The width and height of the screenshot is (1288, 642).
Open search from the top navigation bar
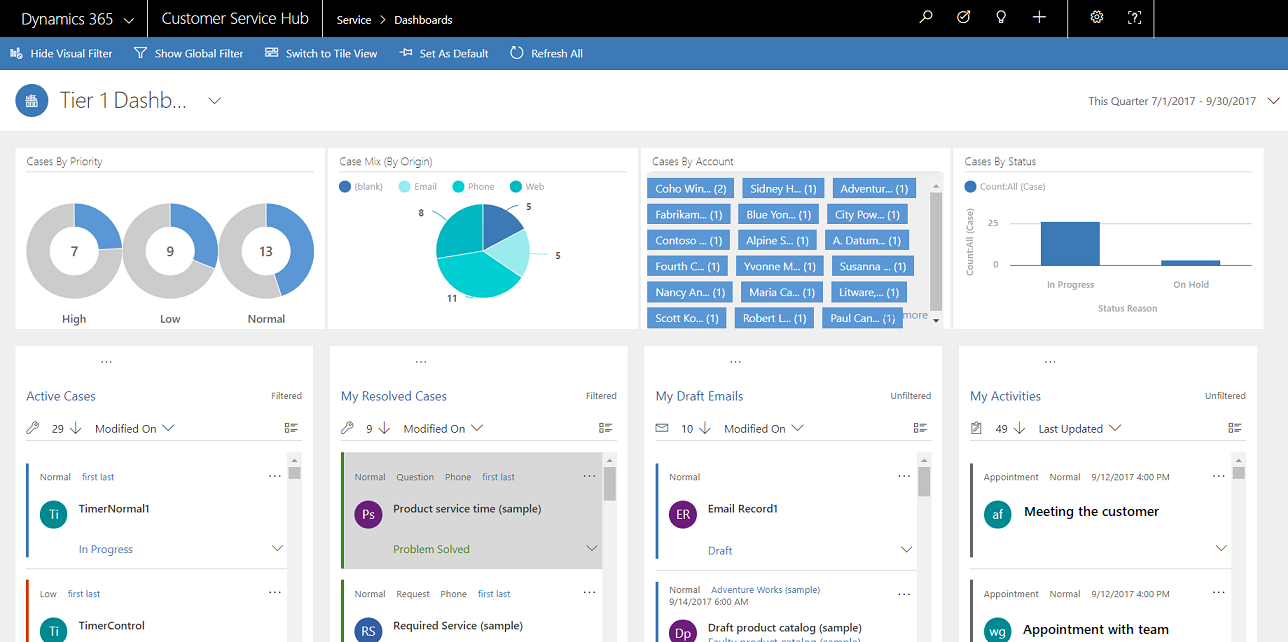coord(925,17)
